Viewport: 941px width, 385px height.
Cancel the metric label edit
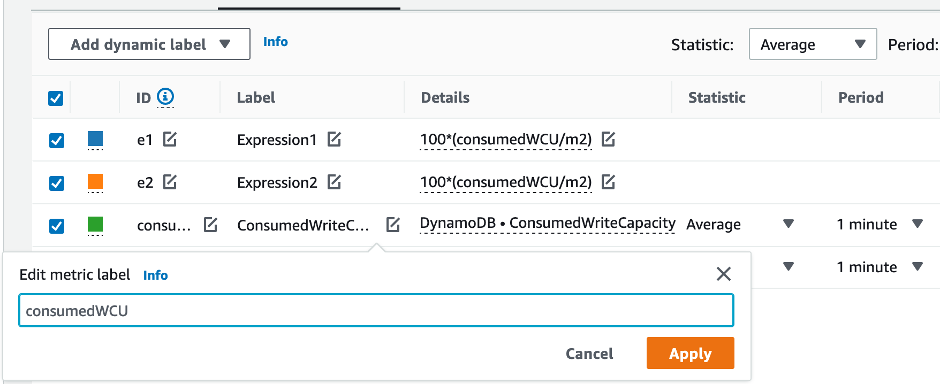pyautogui.click(x=589, y=354)
